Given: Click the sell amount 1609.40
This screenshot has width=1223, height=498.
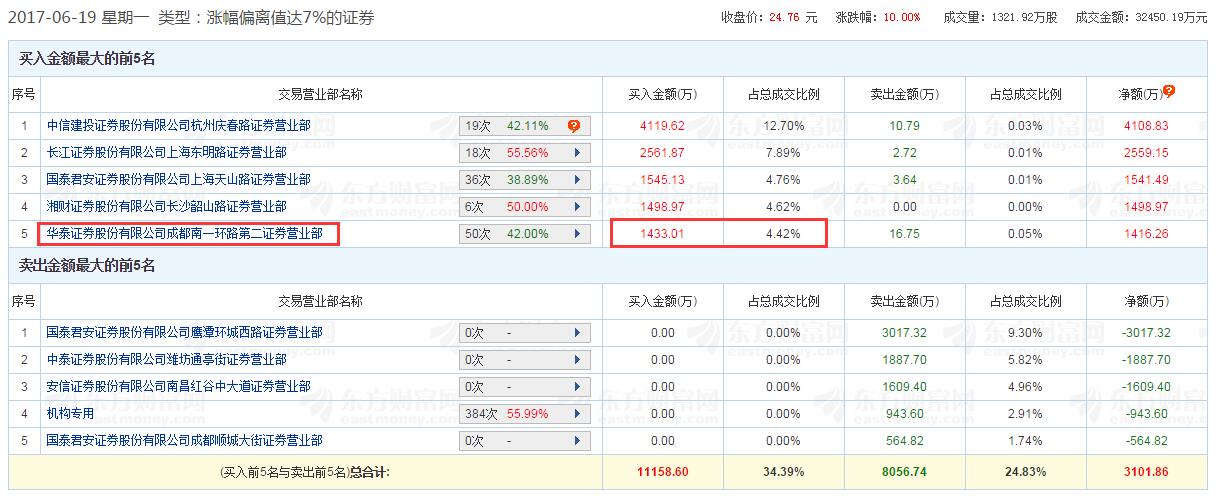Looking at the screenshot, I should tap(904, 386).
